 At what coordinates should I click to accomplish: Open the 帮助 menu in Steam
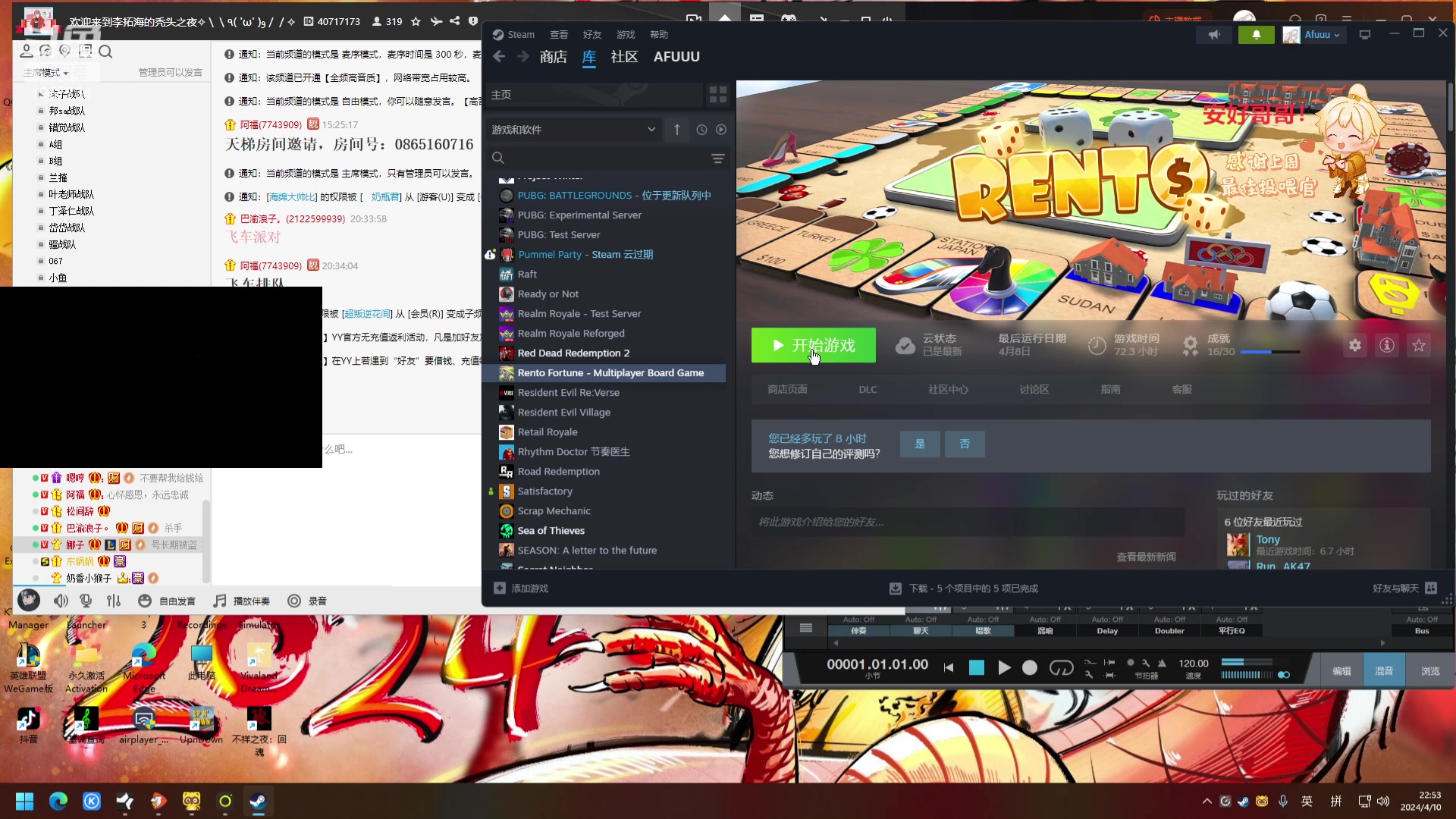pos(659,35)
